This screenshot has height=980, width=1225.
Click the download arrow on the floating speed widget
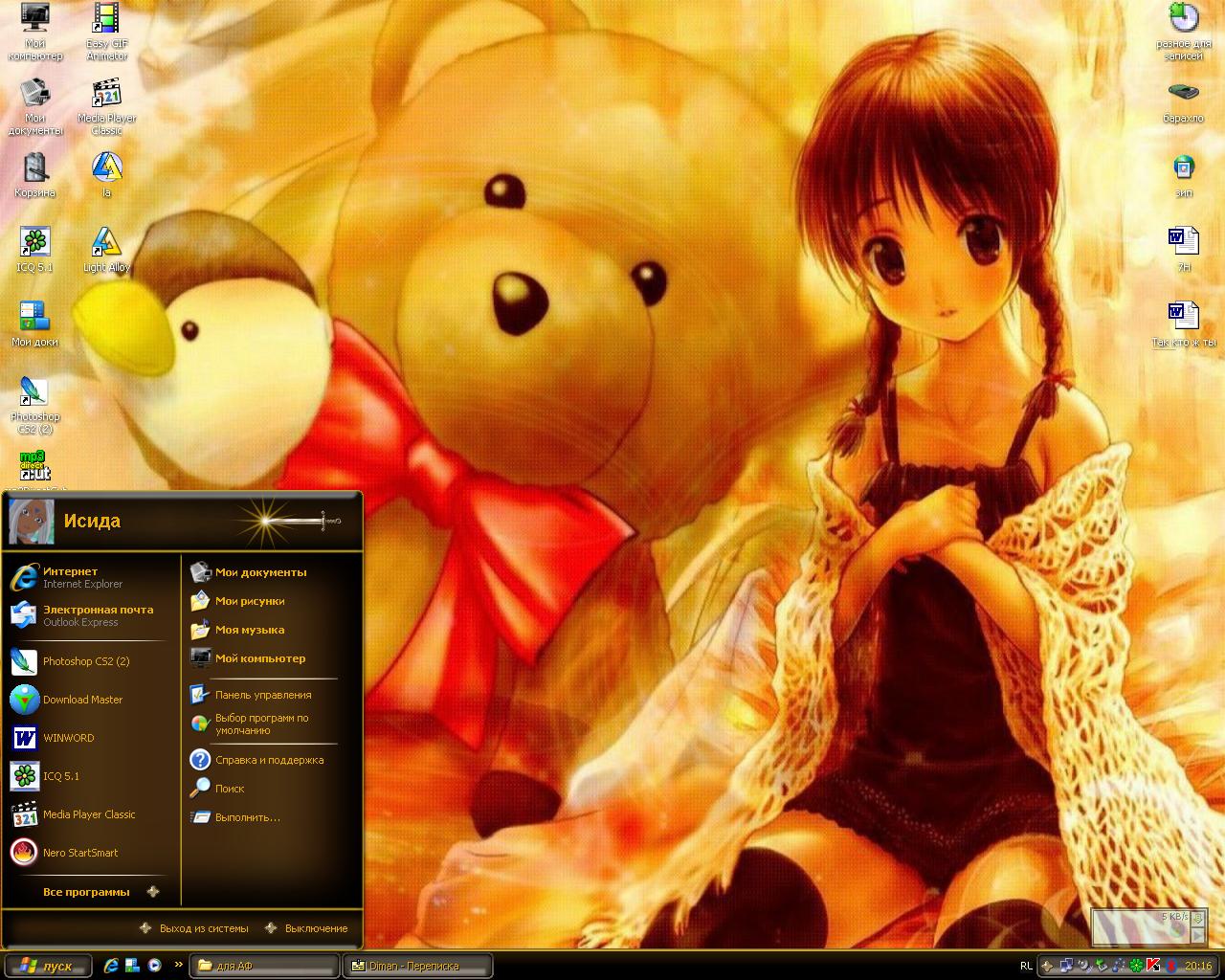click(1198, 919)
